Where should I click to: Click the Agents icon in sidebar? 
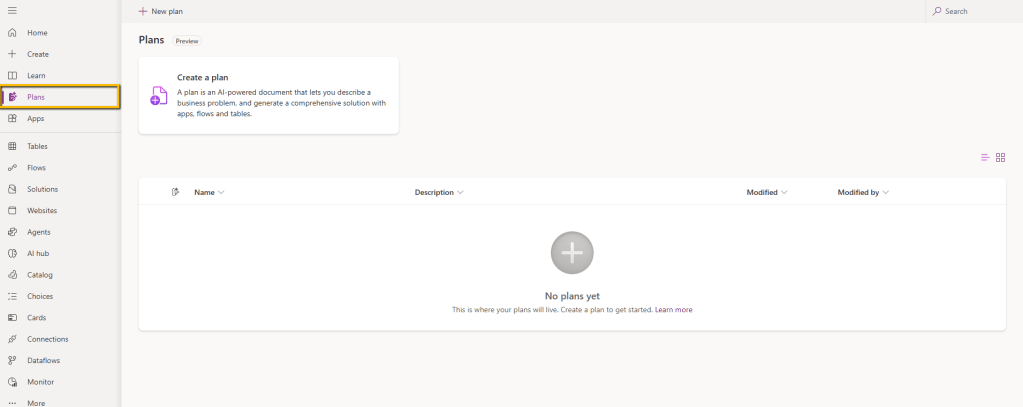click(x=12, y=232)
